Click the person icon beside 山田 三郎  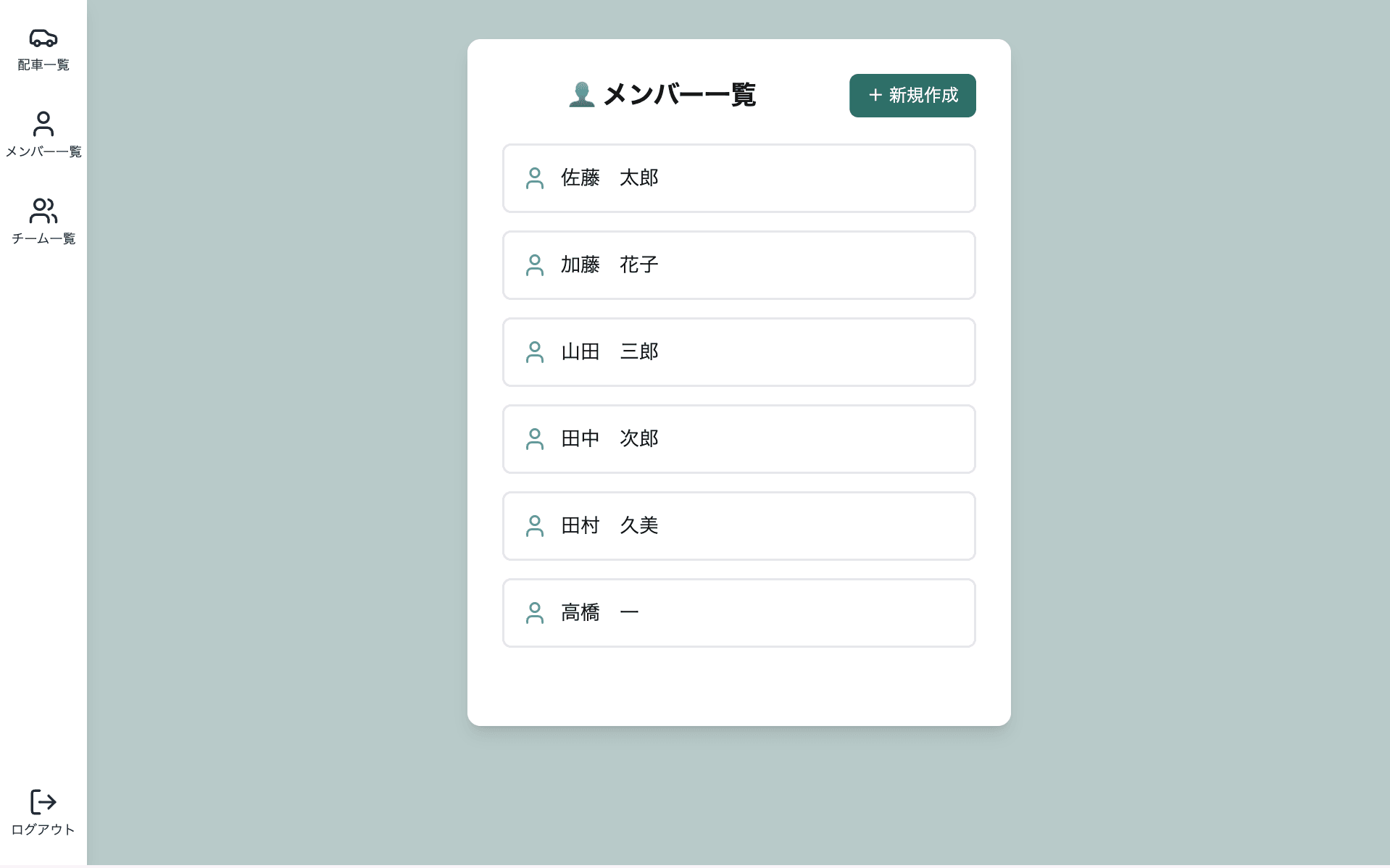[535, 352]
